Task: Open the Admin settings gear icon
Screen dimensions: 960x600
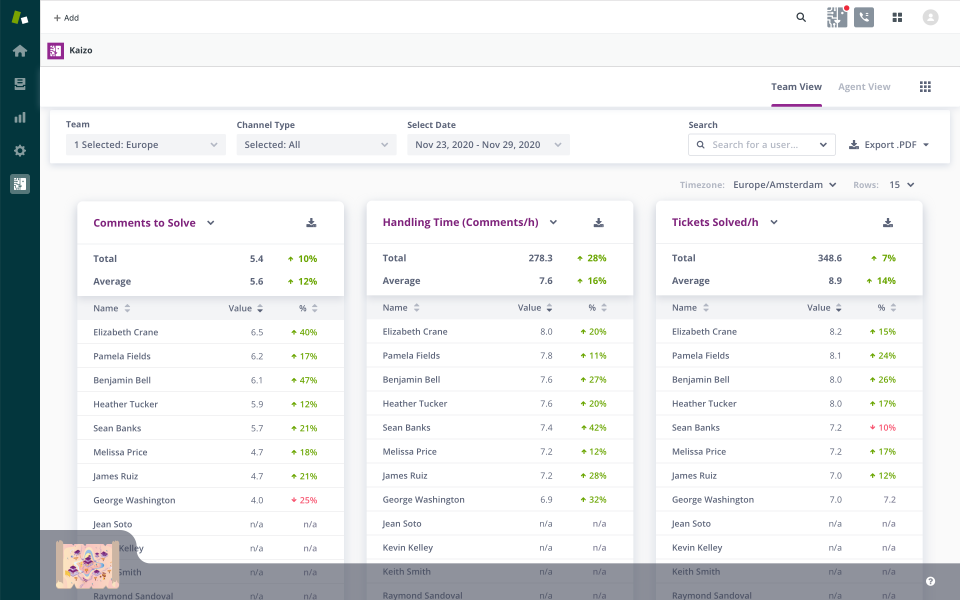Action: point(20,151)
